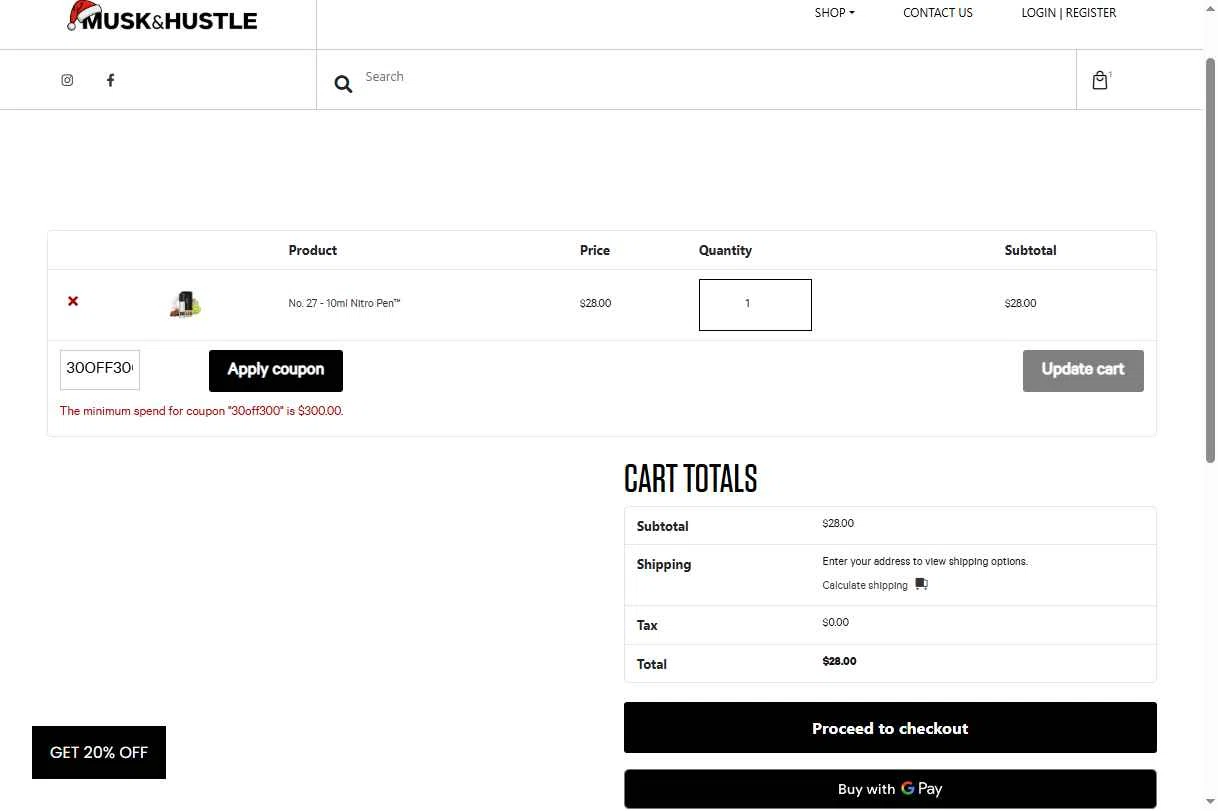The image size is (1218, 811).
Task: Click Buy with G Pay button
Action: 890,789
